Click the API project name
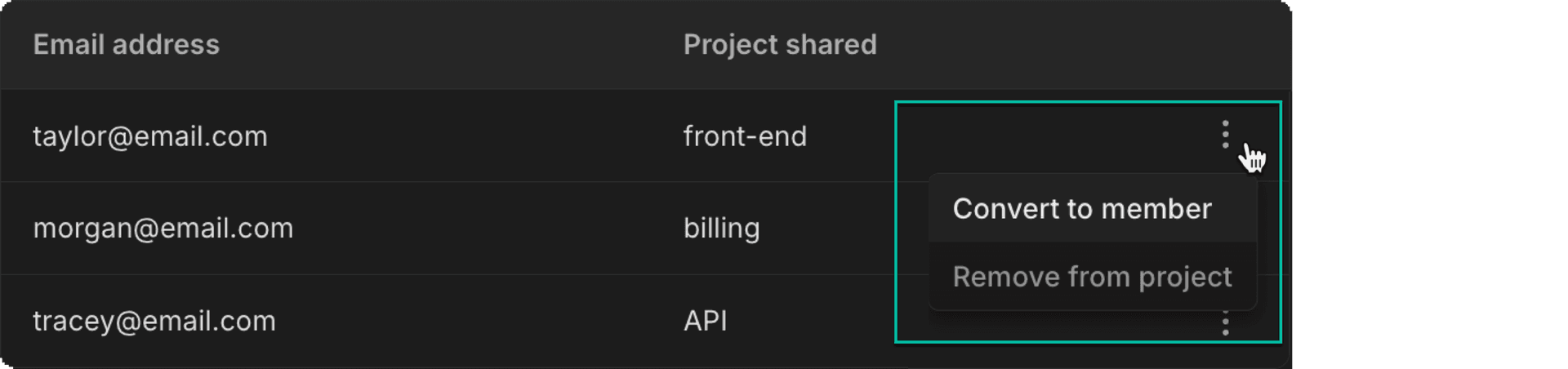Screen dimensions: 1568x369 pos(705,321)
